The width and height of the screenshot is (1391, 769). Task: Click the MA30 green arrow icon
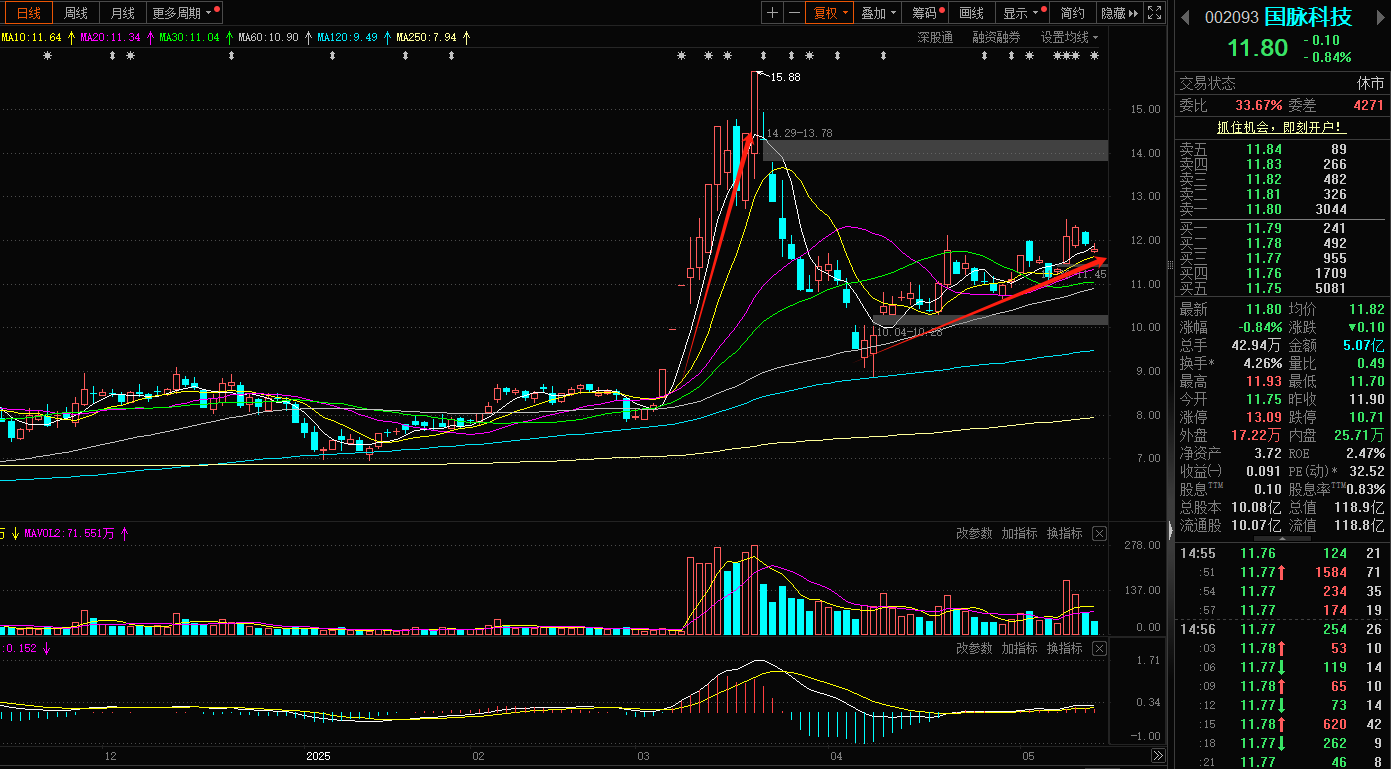(x=229, y=37)
